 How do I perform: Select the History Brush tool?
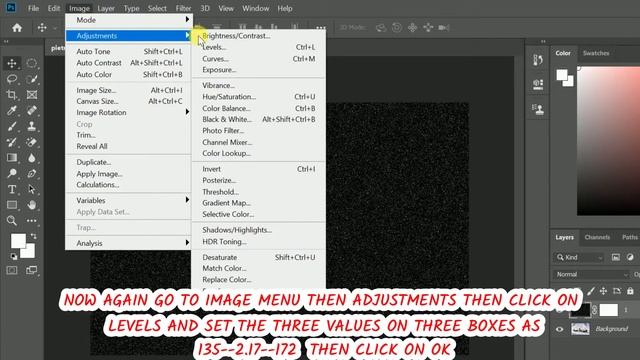pos(12,142)
